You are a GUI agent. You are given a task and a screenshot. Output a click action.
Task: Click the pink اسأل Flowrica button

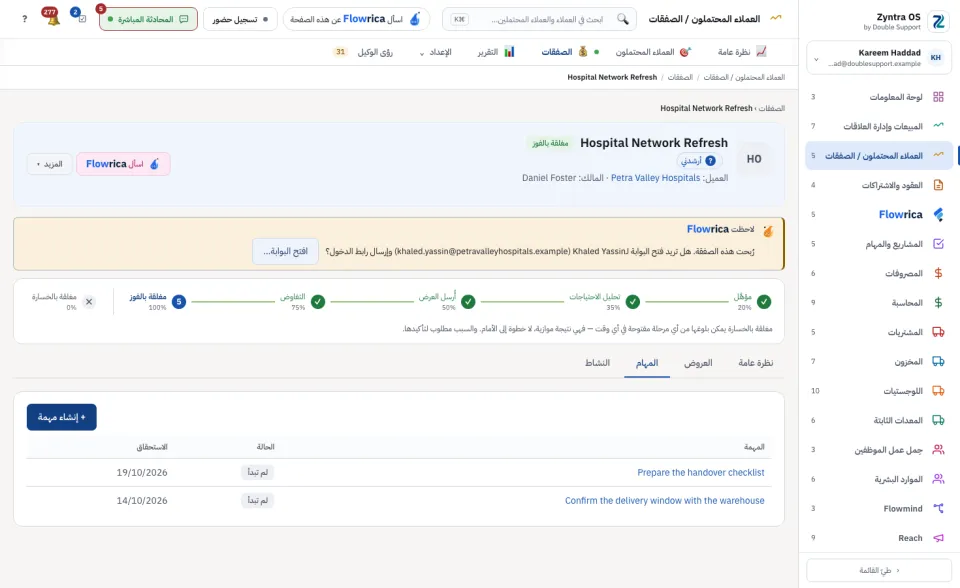(x=123, y=164)
